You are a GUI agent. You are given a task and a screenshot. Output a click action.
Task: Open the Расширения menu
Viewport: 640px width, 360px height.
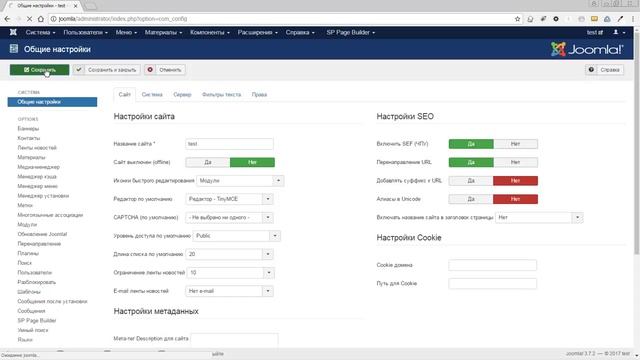coord(258,32)
